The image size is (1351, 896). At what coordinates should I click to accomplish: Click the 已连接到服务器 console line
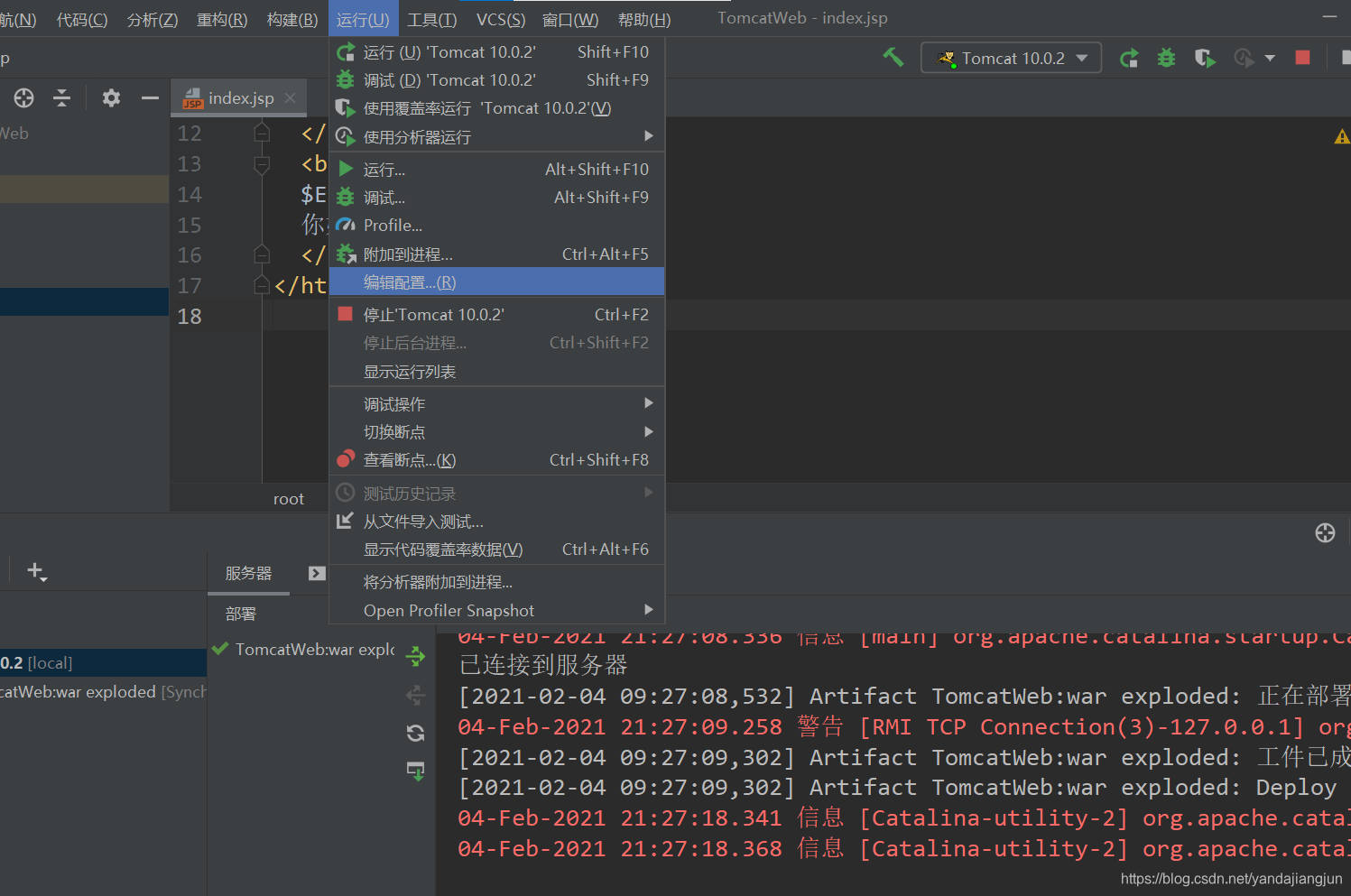(543, 666)
